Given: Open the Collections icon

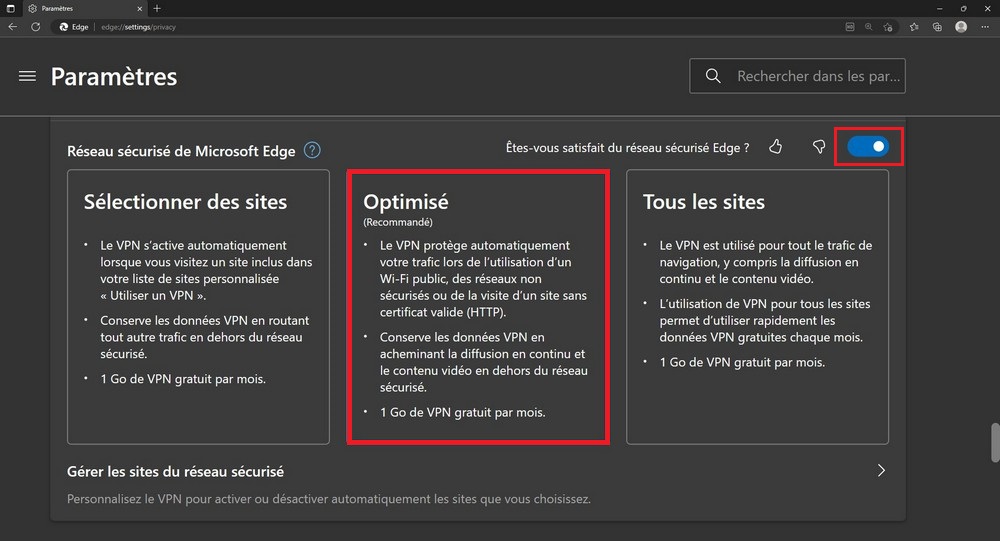Looking at the screenshot, I should pos(937,27).
